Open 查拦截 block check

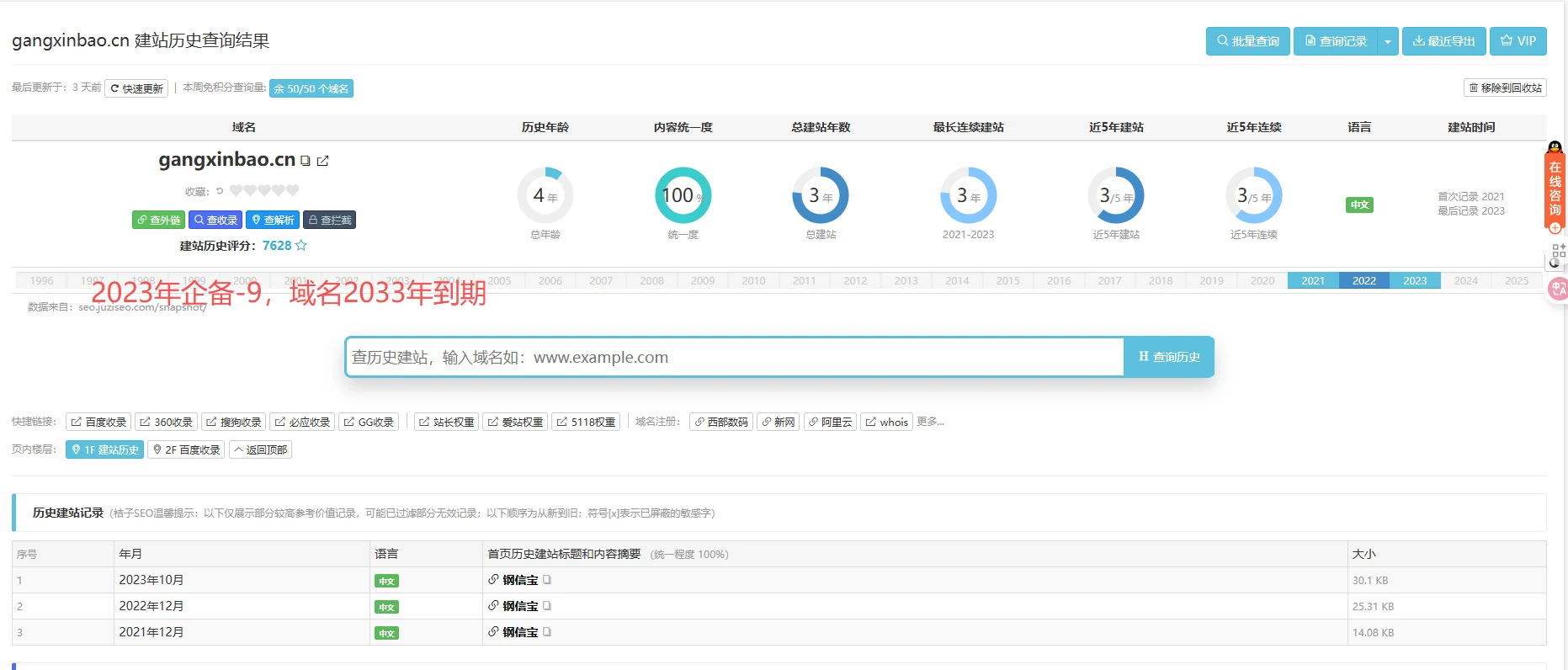pyautogui.click(x=329, y=220)
